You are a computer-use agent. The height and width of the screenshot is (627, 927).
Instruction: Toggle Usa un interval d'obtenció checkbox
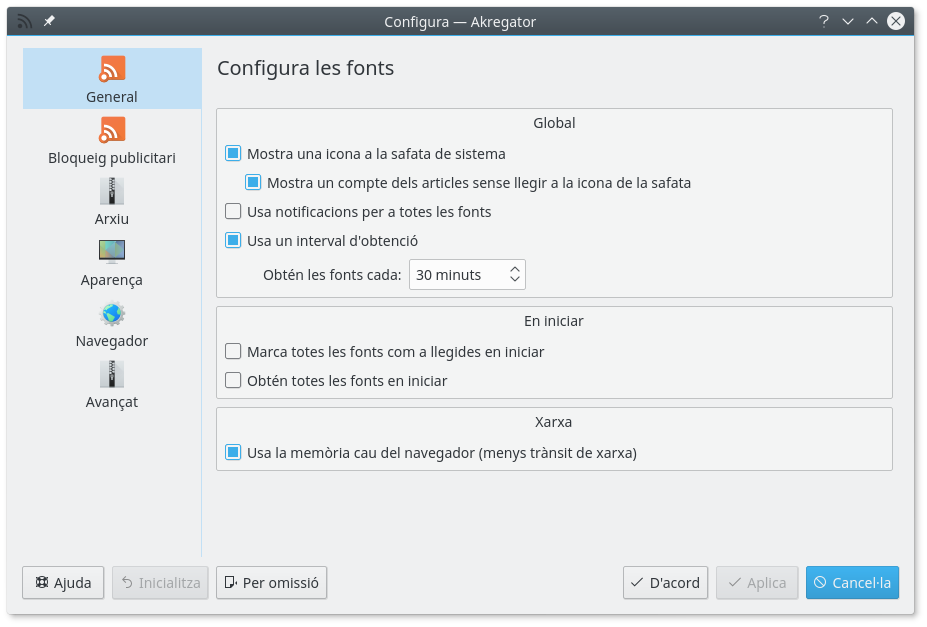233,241
